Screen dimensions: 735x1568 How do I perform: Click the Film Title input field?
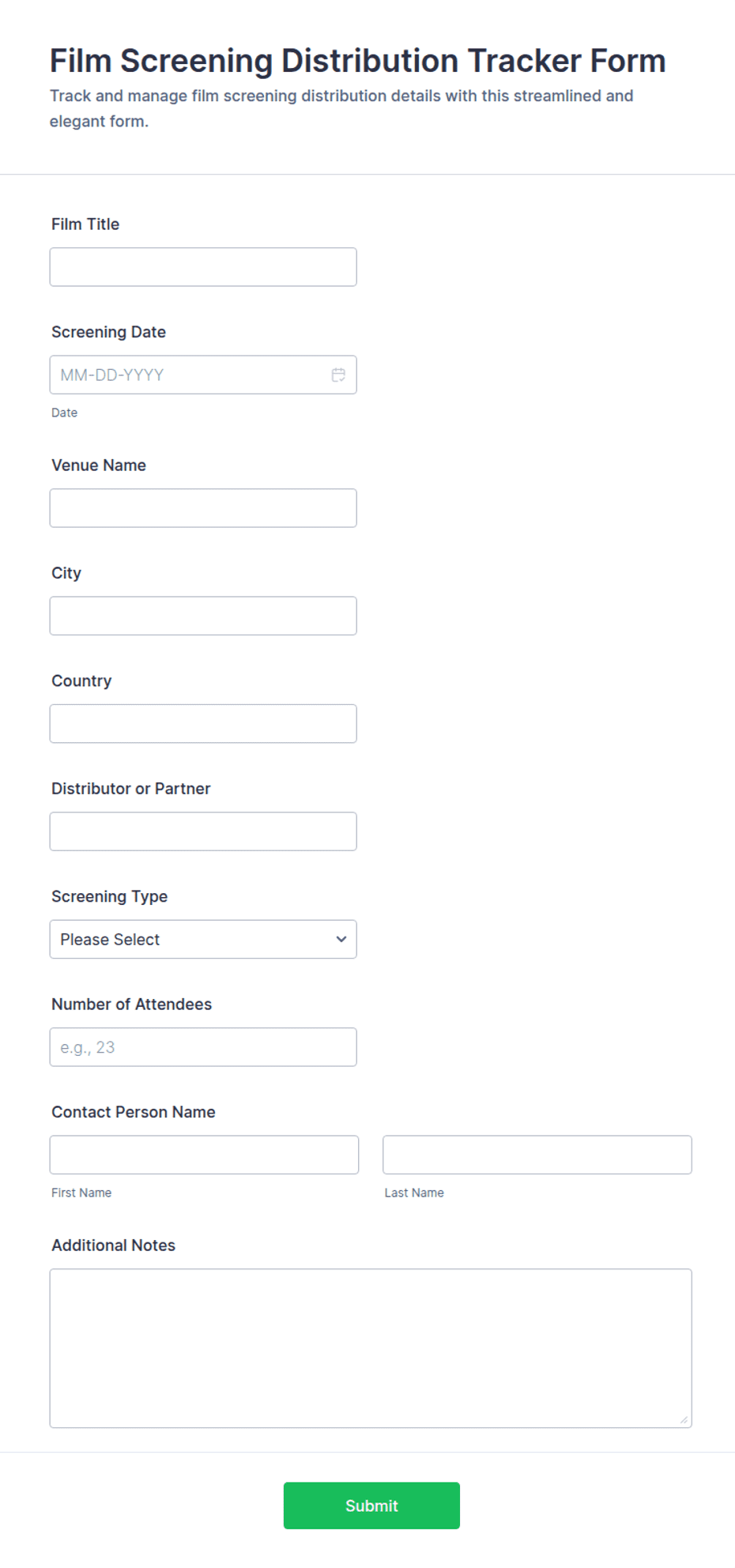pos(203,267)
